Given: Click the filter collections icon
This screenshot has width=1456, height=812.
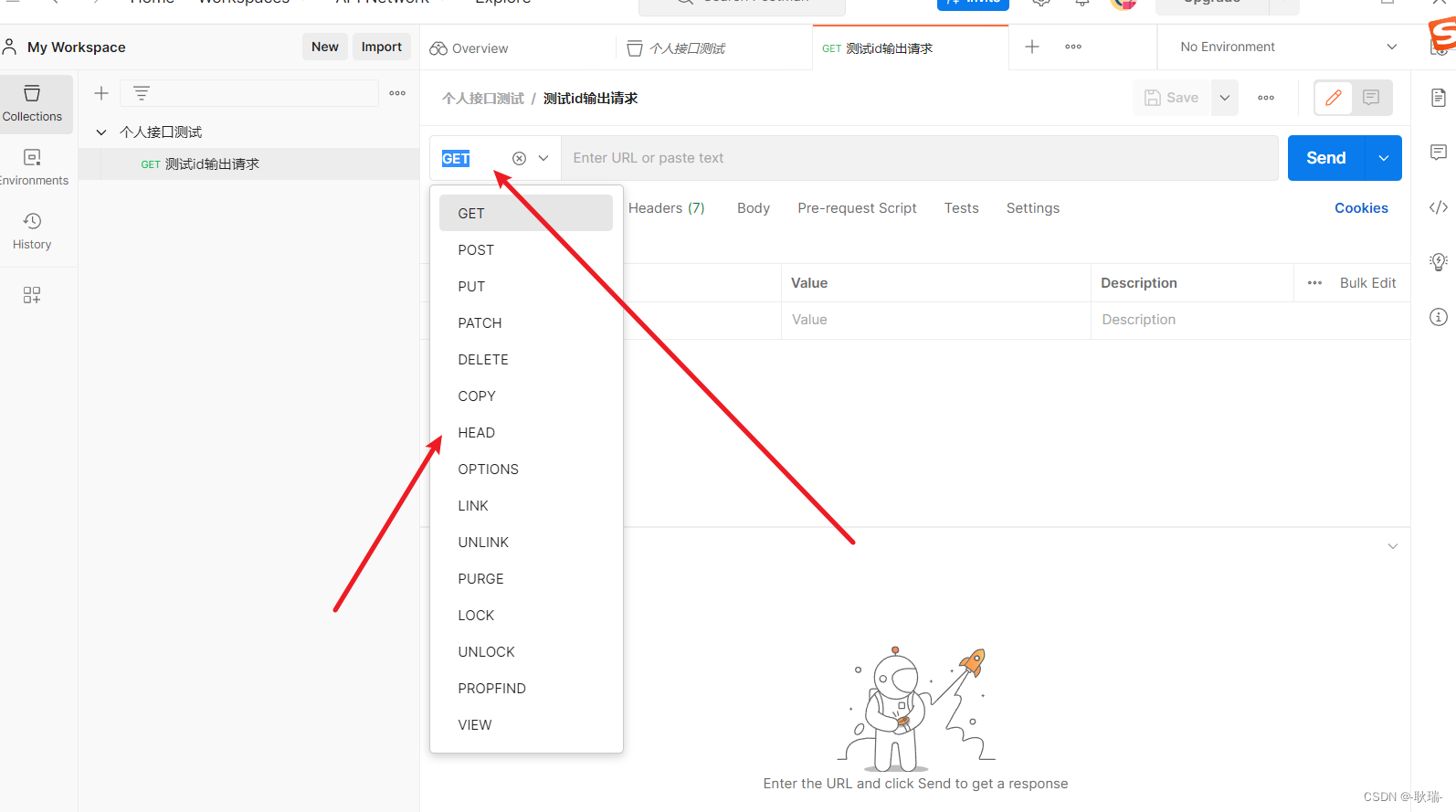Looking at the screenshot, I should [142, 93].
